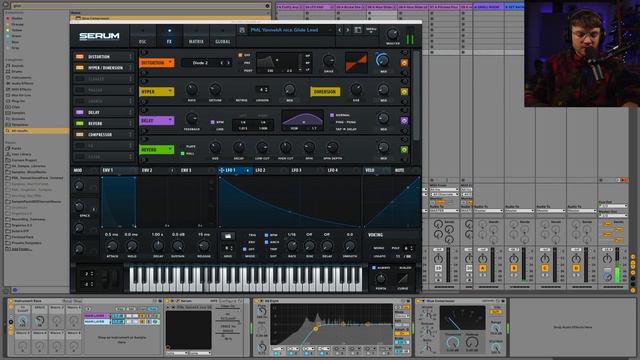Select All results in the Ableton browser
The image size is (640, 360).
pos(36,131)
